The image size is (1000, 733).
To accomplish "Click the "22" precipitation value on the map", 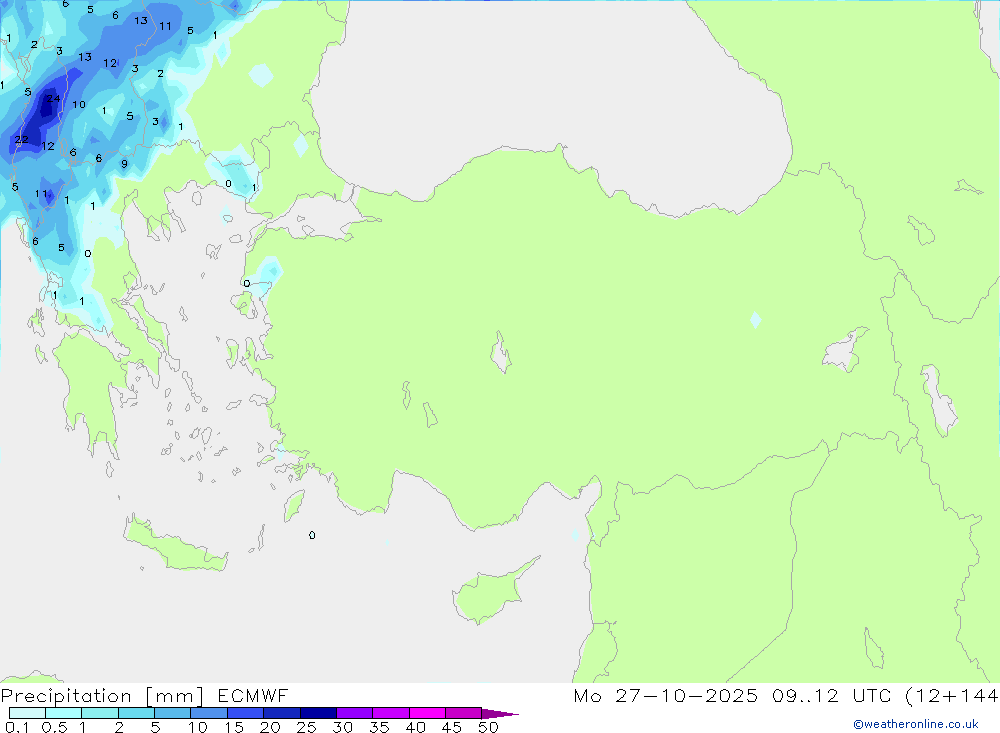I will point(22,139).
